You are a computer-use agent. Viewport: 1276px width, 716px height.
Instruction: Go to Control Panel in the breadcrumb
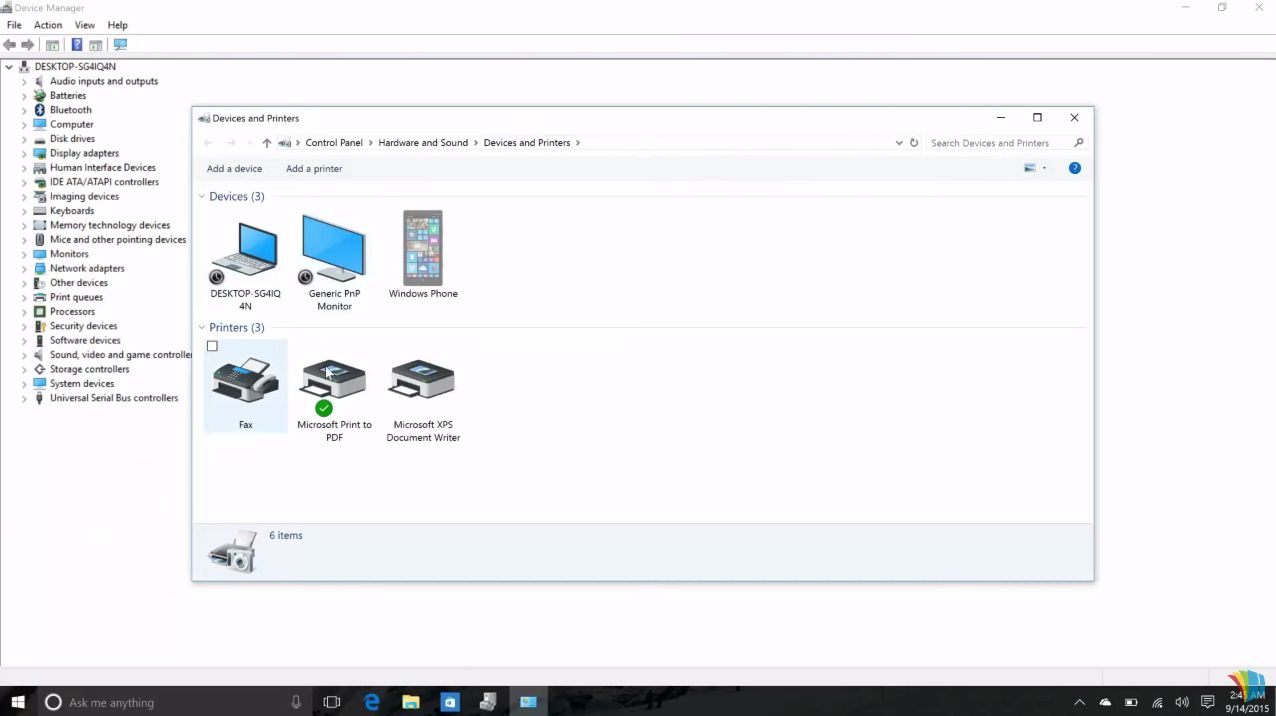334,143
